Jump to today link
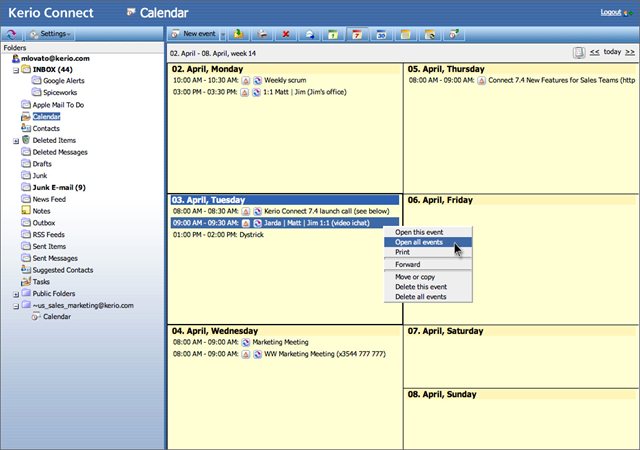 [x=612, y=52]
